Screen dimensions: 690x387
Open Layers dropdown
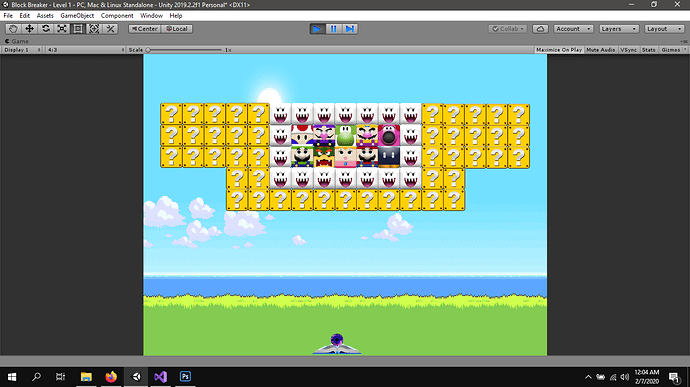pyautogui.click(x=619, y=29)
